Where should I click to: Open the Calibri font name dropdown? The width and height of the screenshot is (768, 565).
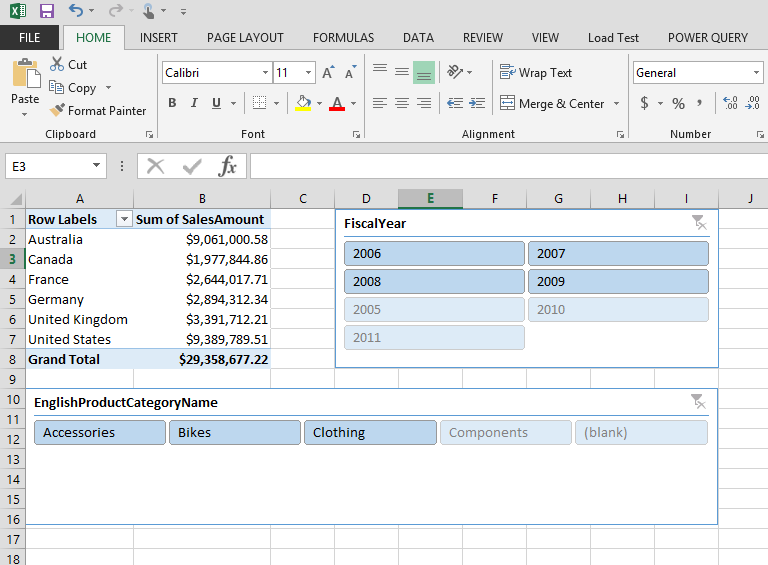[265, 73]
